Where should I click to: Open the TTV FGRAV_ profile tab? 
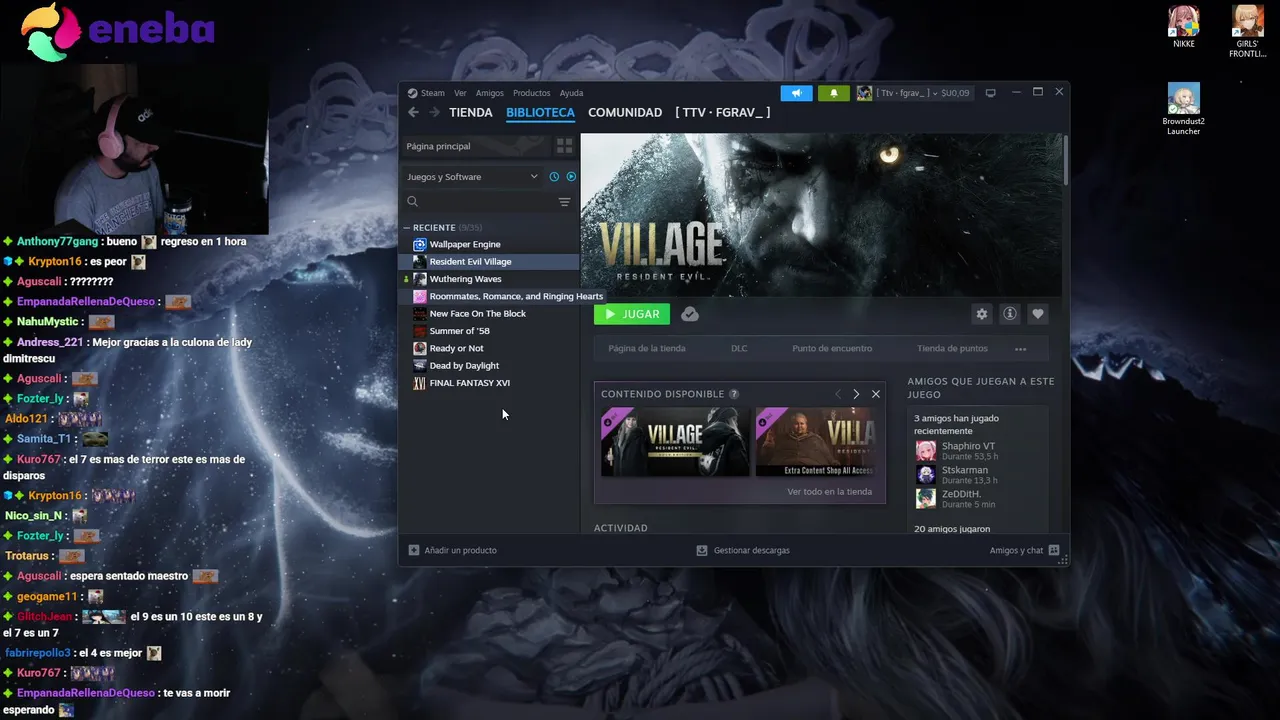[x=723, y=113]
